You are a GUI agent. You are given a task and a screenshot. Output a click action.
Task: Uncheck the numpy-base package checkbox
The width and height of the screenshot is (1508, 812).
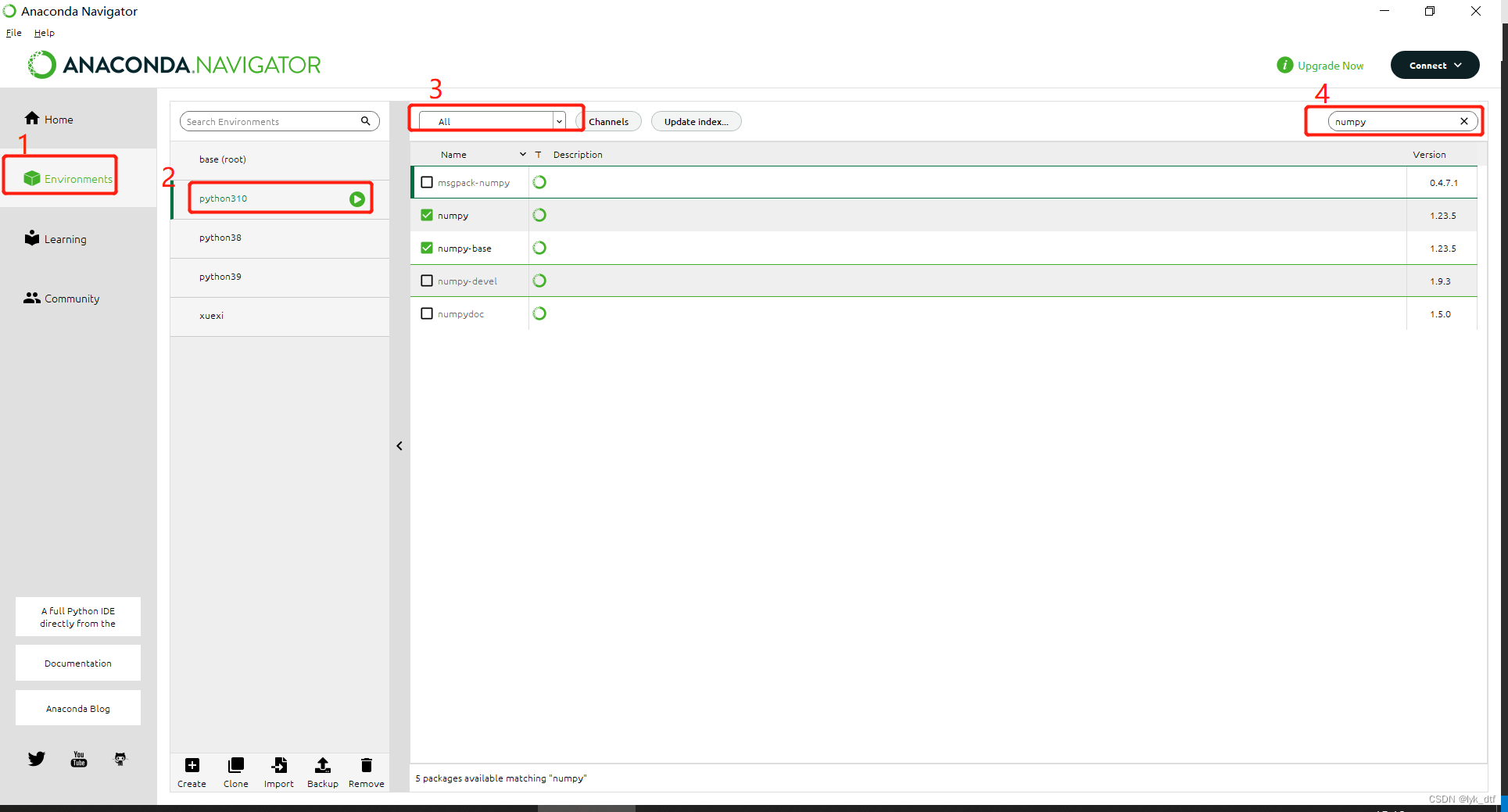[x=427, y=248]
